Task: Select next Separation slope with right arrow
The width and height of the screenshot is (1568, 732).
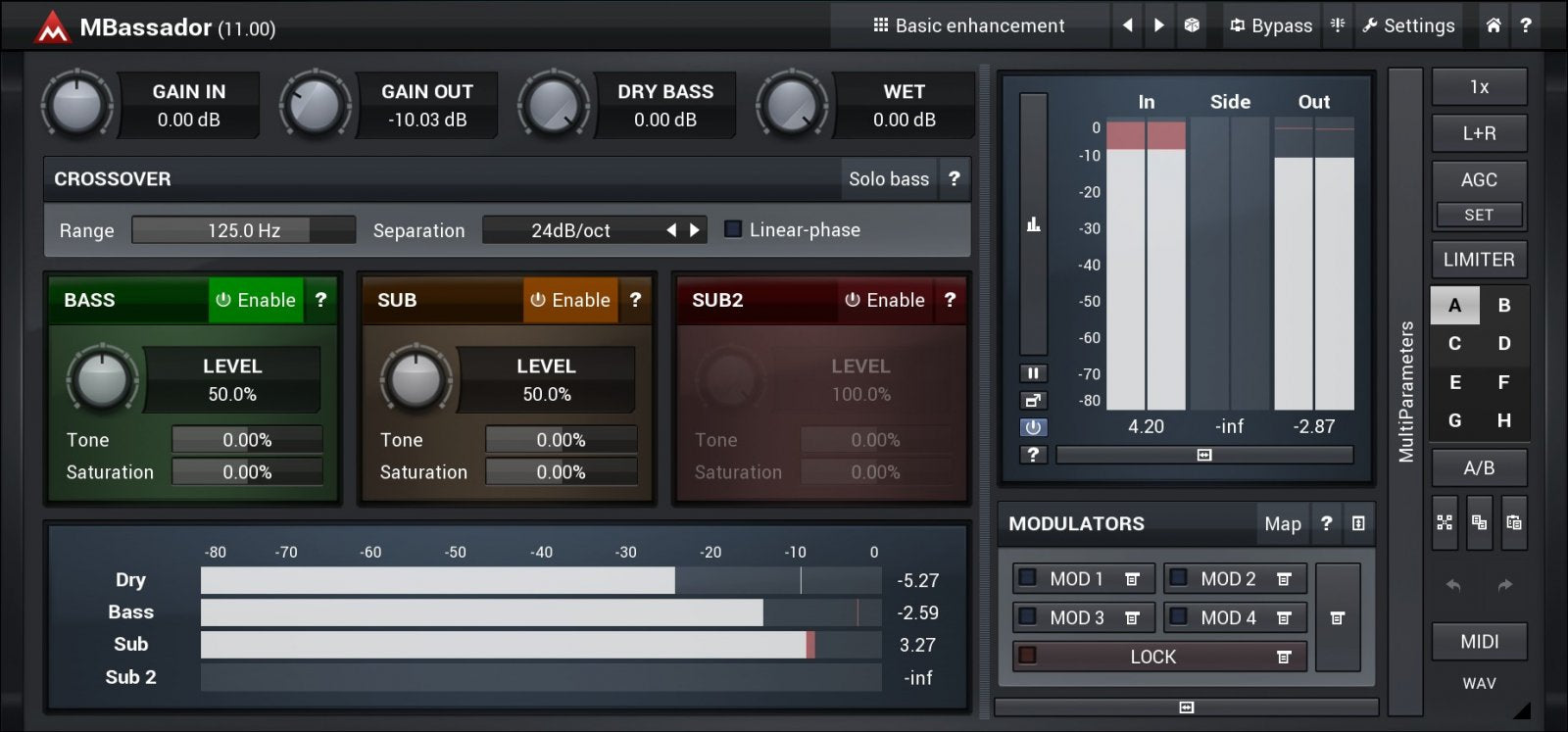Action: tap(695, 230)
